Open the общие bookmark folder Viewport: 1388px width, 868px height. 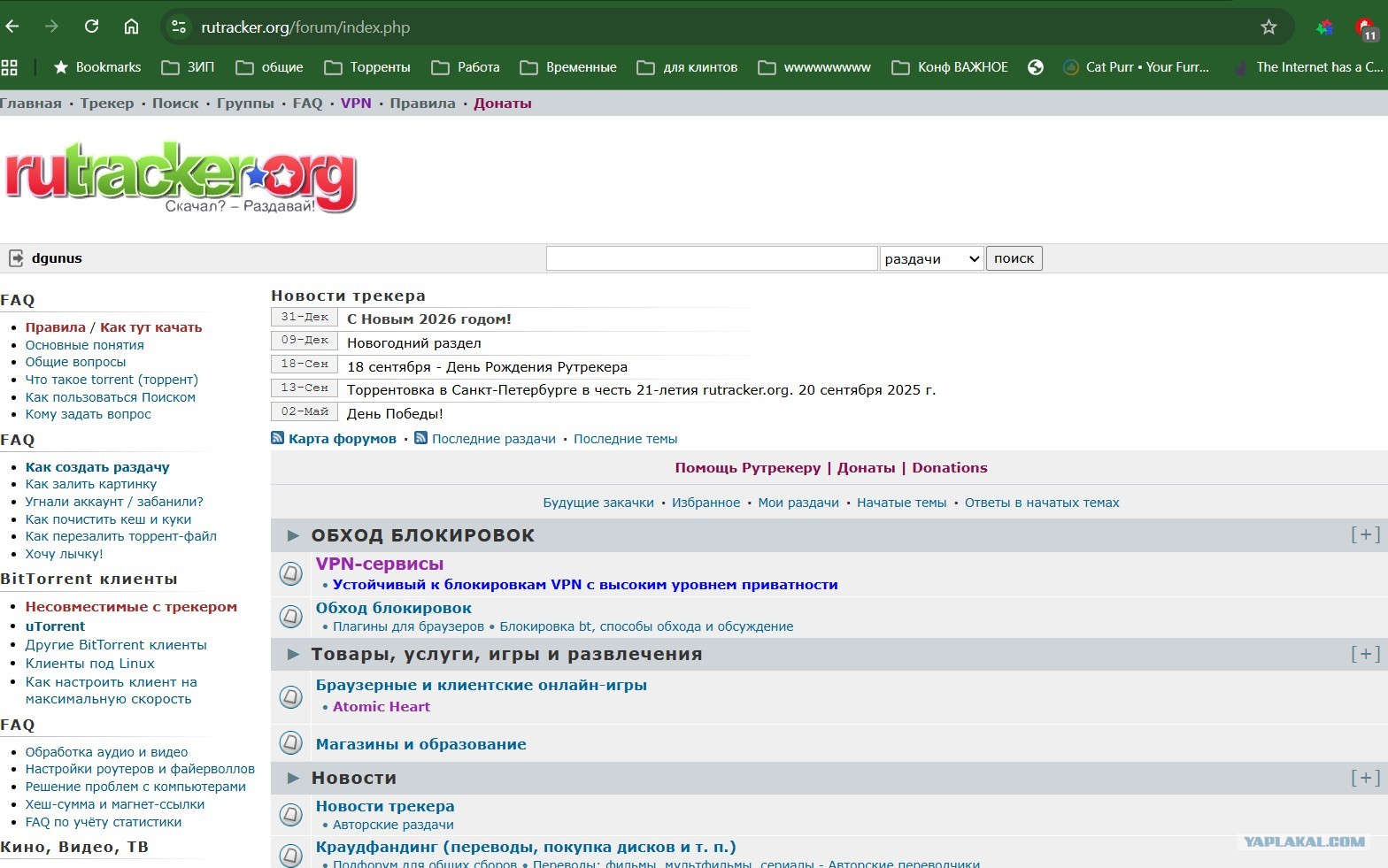coord(269,67)
